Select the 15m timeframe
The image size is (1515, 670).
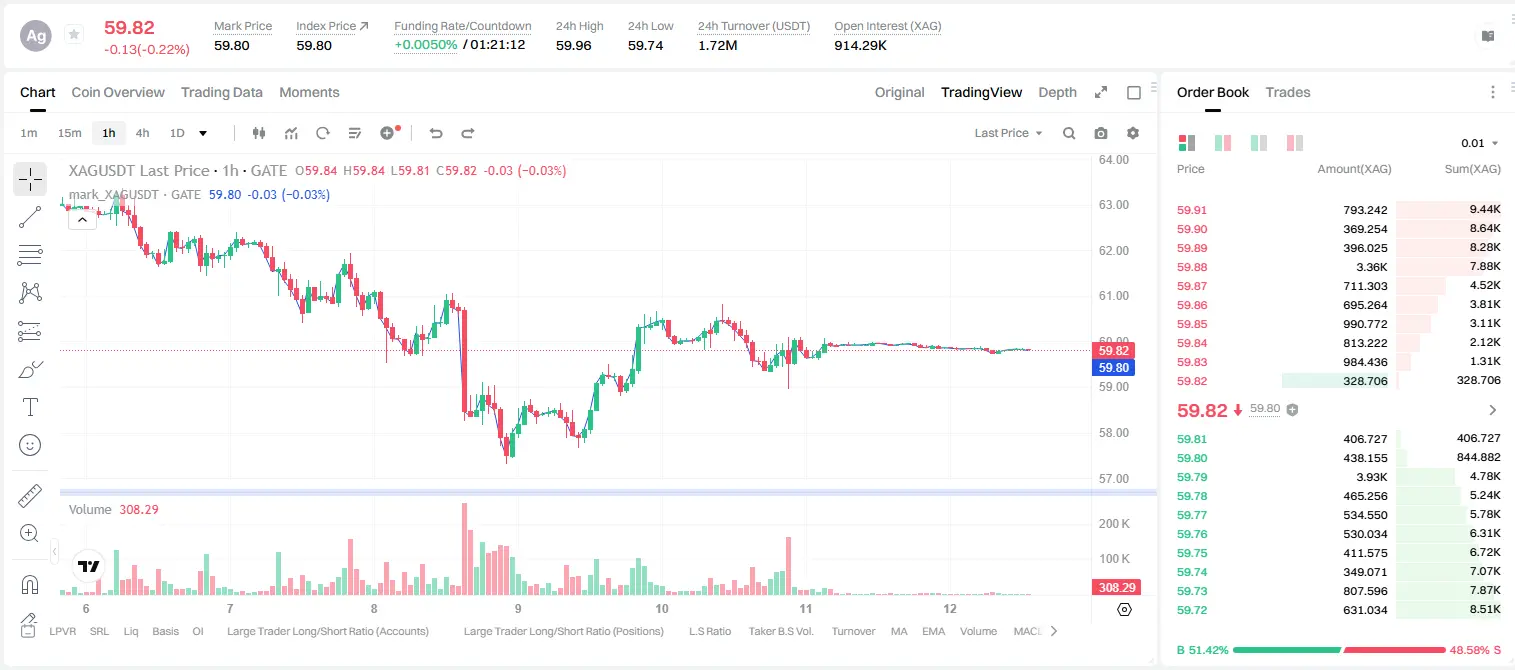pos(69,133)
